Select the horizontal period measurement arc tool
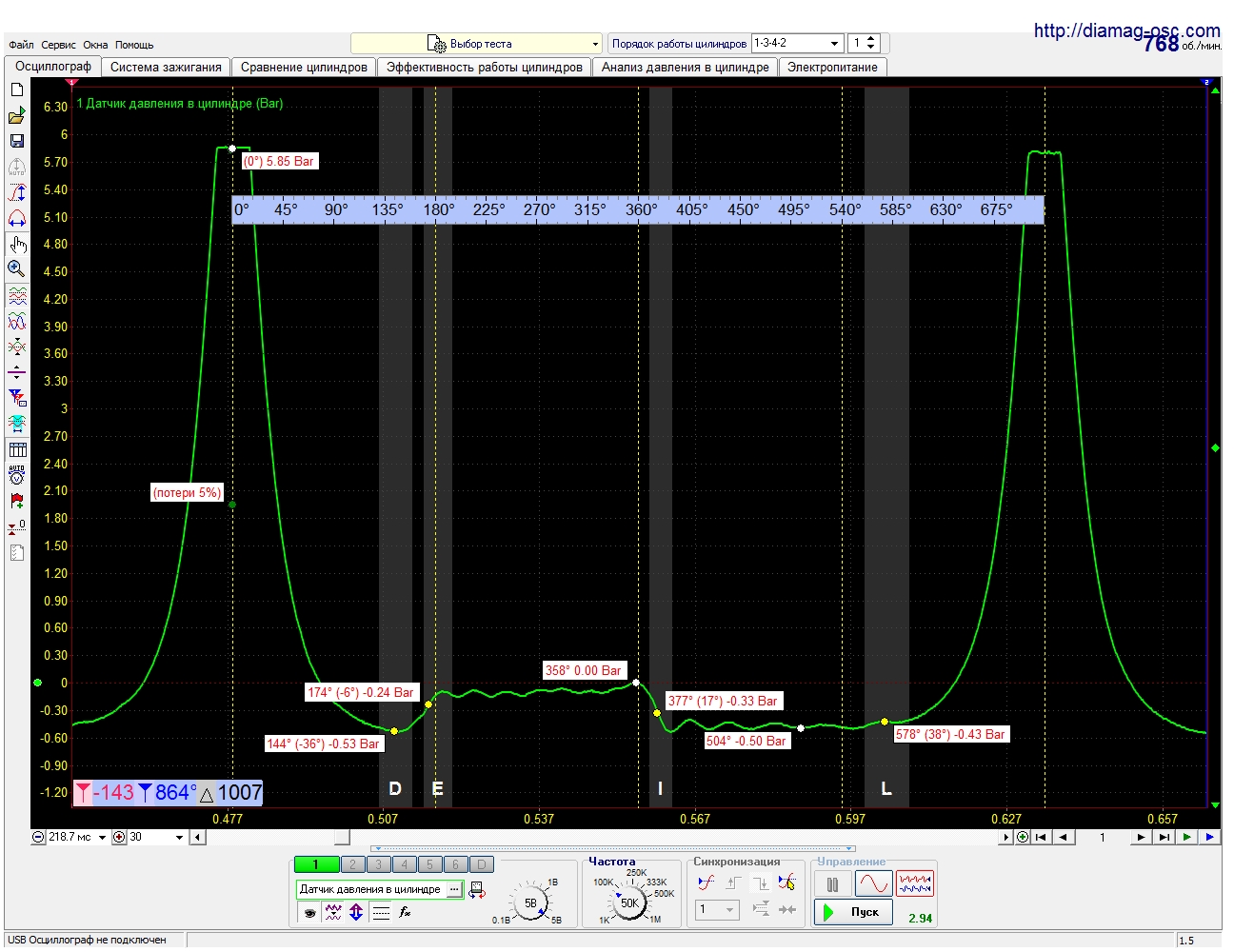Image resolution: width=1234 pixels, height=952 pixels. [16, 218]
